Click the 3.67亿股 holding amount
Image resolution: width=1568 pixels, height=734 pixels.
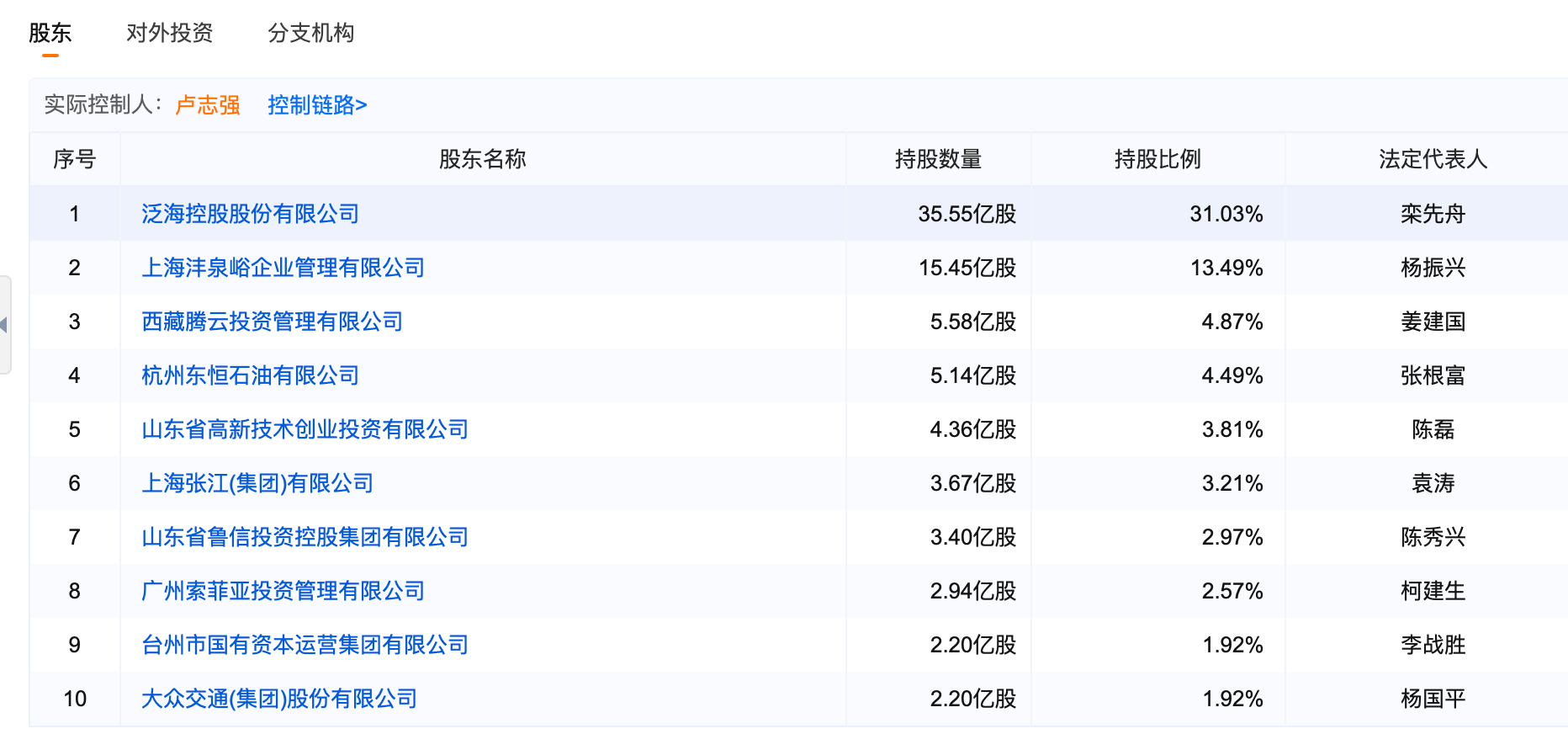coord(973,483)
